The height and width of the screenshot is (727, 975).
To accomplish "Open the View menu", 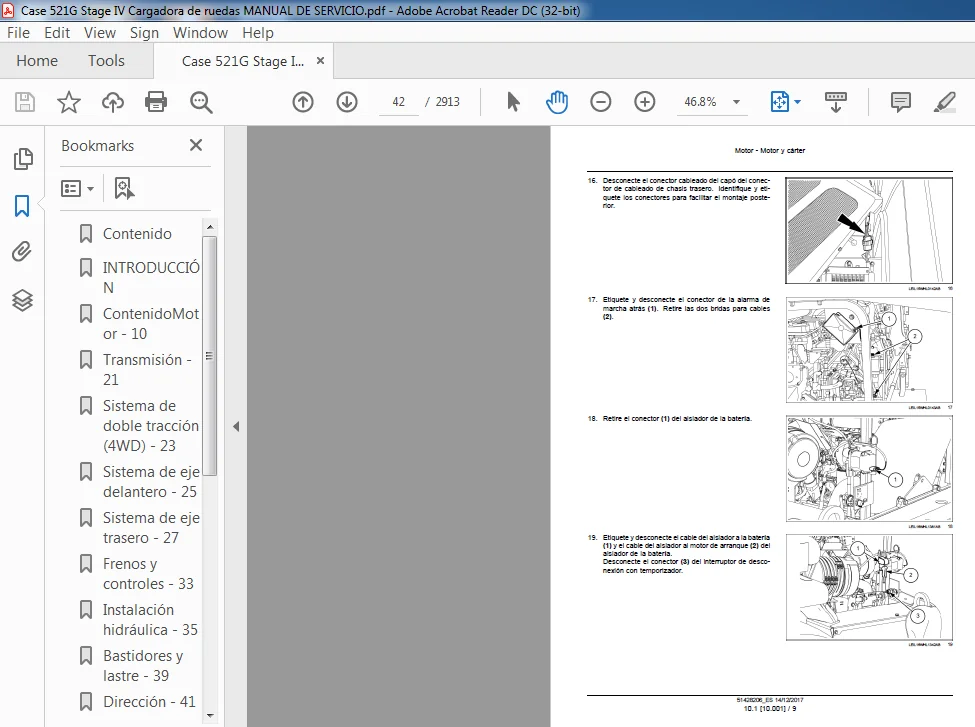I will point(99,32).
